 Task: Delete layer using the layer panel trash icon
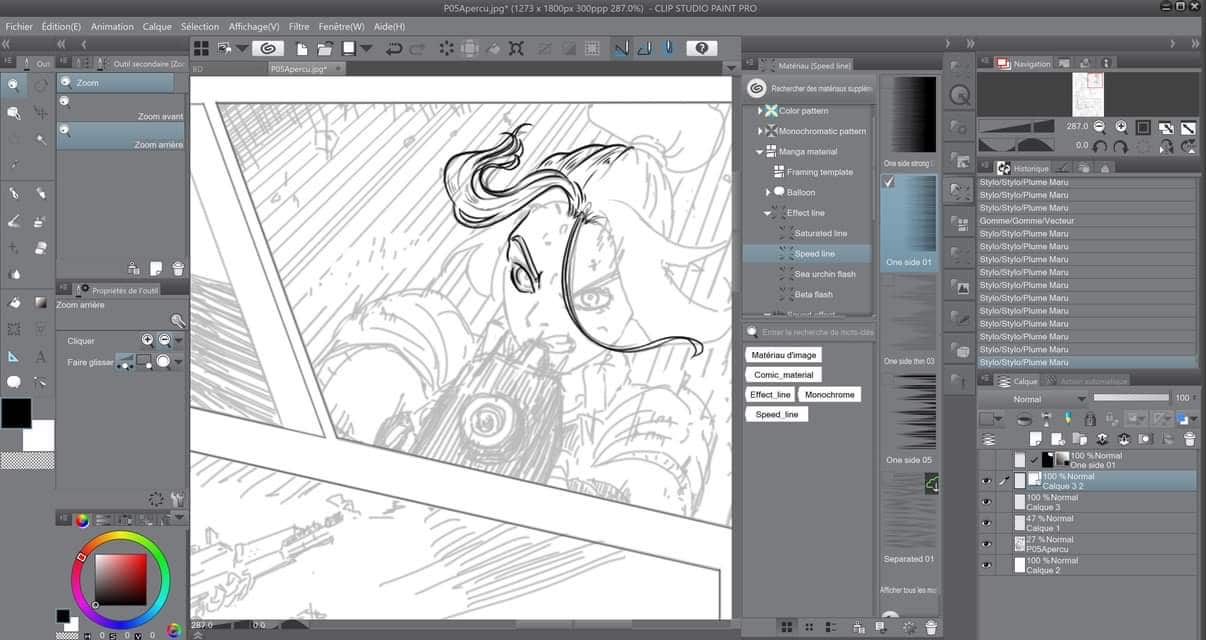(1189, 439)
